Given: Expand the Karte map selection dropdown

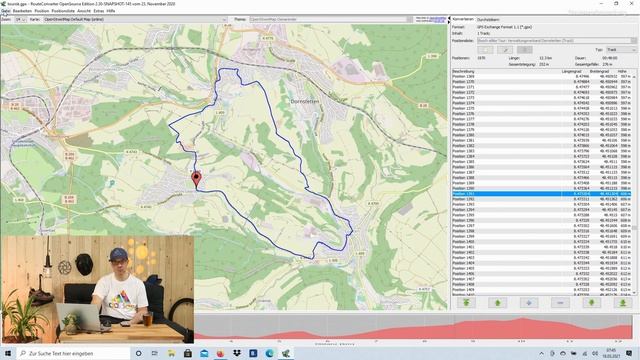Looking at the screenshot, I should (x=135, y=19).
